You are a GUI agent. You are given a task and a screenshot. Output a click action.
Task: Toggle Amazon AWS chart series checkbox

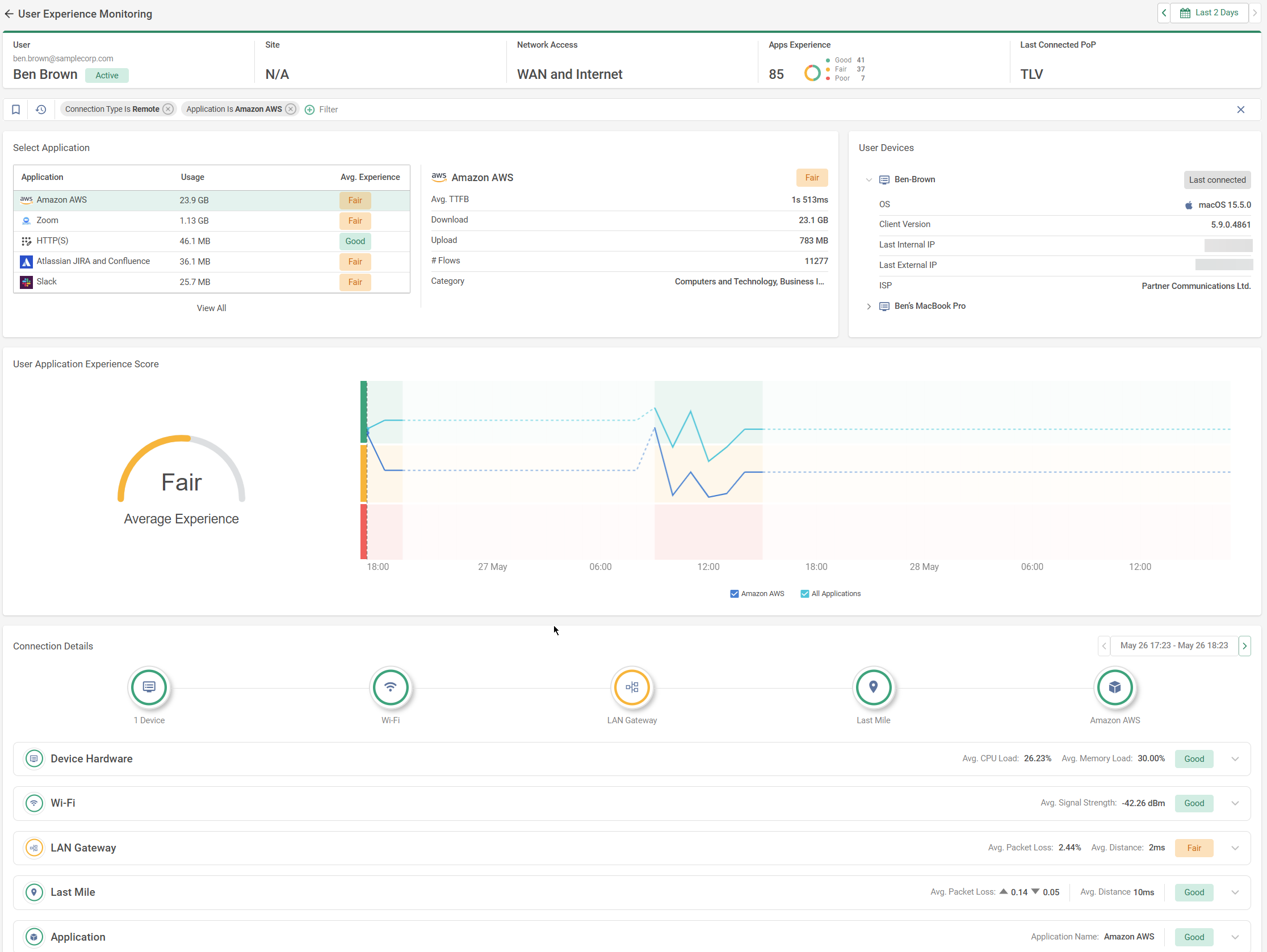click(x=735, y=594)
